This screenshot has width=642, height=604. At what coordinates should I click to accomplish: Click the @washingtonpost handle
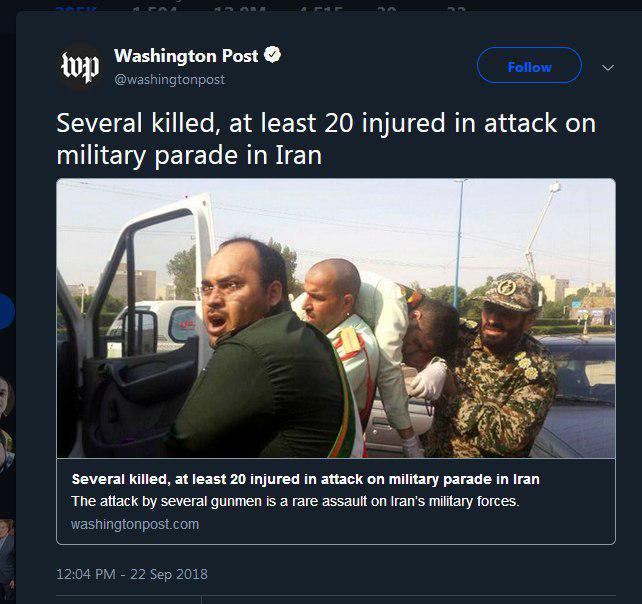pos(169,79)
